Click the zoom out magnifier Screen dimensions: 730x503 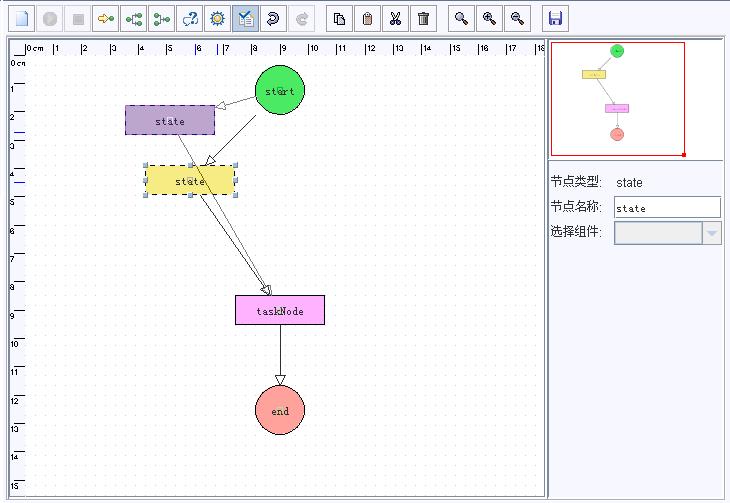click(517, 19)
